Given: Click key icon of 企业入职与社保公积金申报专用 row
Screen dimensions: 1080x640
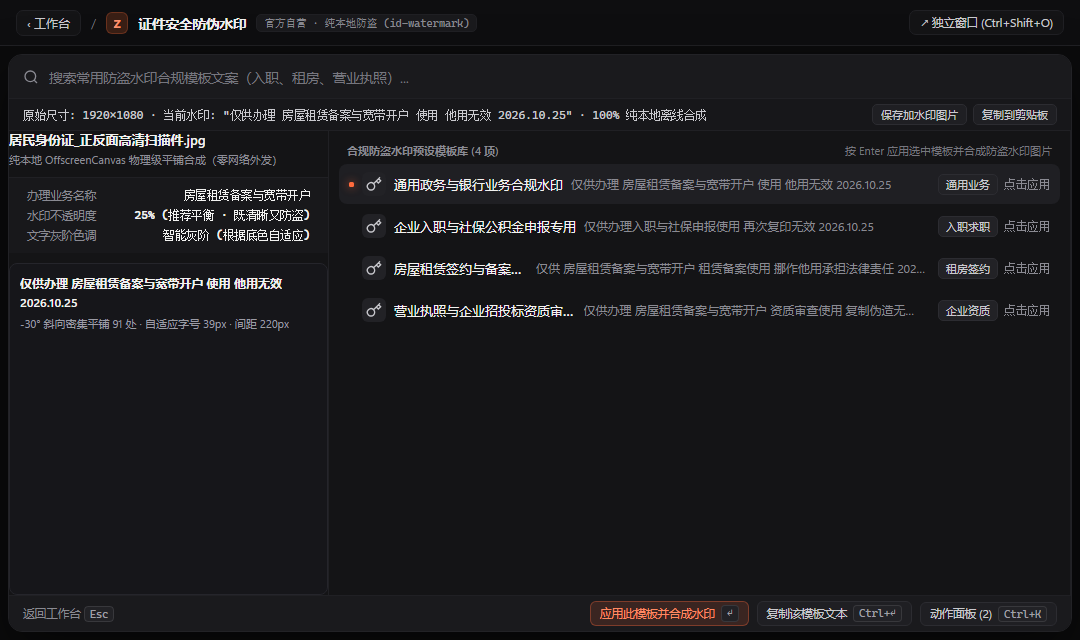Looking at the screenshot, I should point(373,227).
